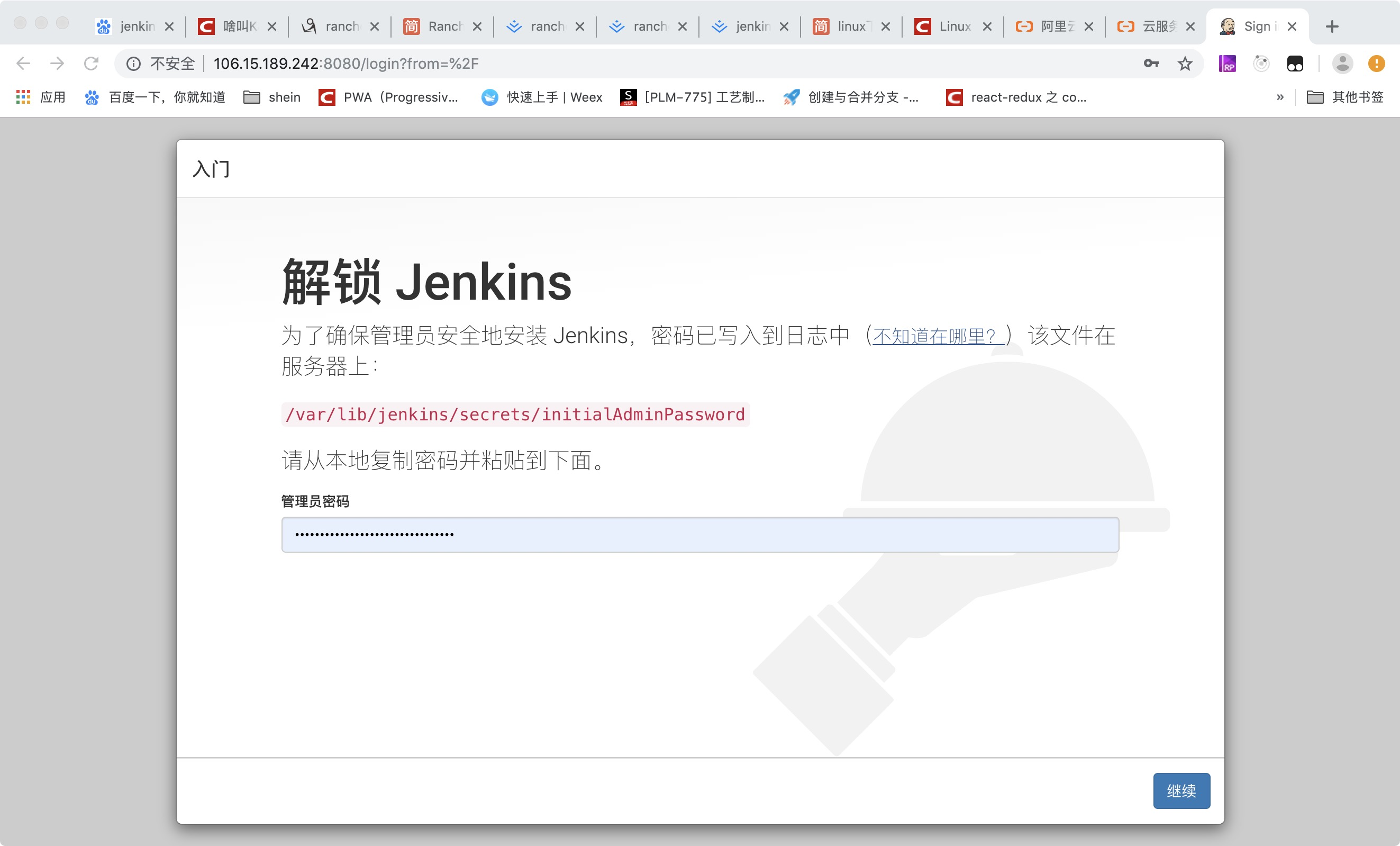Screen dimensions: 1400x846
Task: Open the shein bookmarks folder
Action: (272, 97)
